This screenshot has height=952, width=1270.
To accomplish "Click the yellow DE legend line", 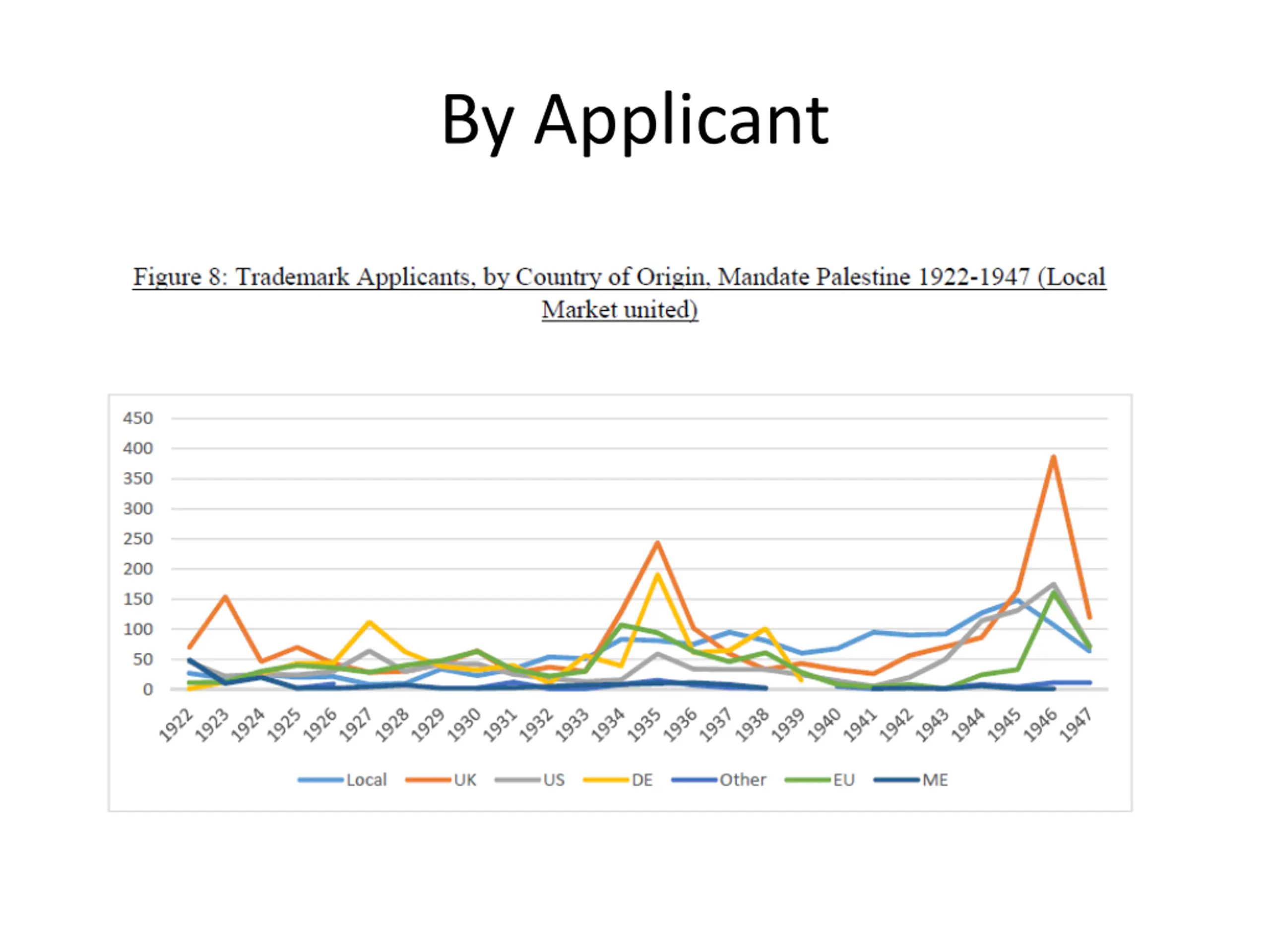I will (606, 780).
